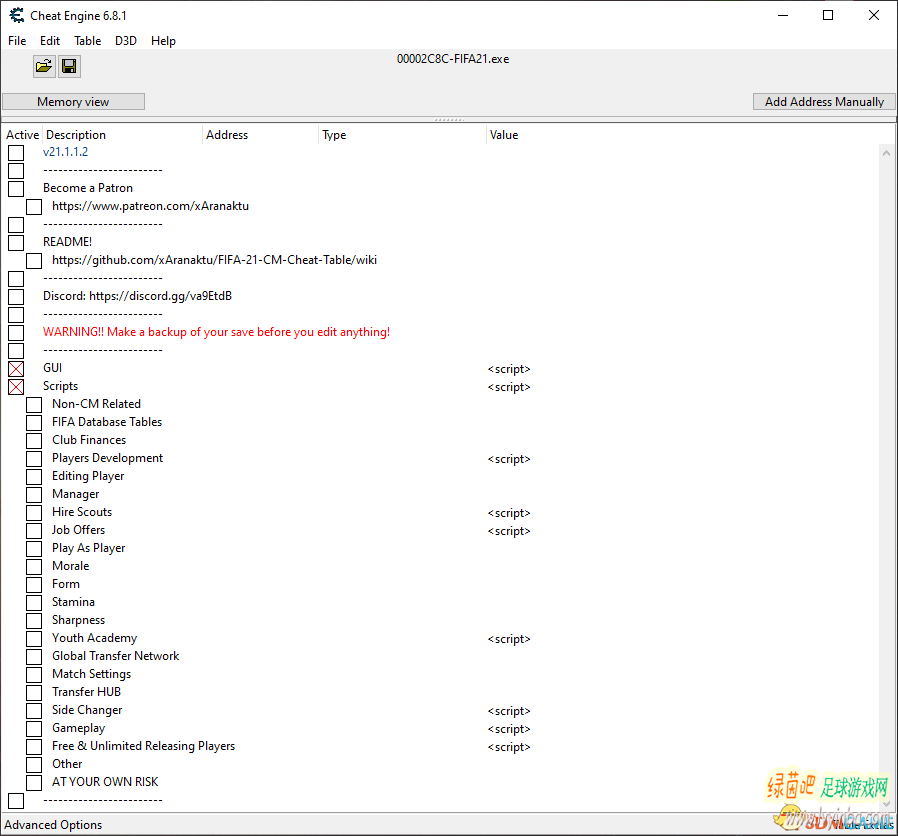Click the Active column header
Image resolution: width=898 pixels, height=836 pixels.
[x=22, y=135]
